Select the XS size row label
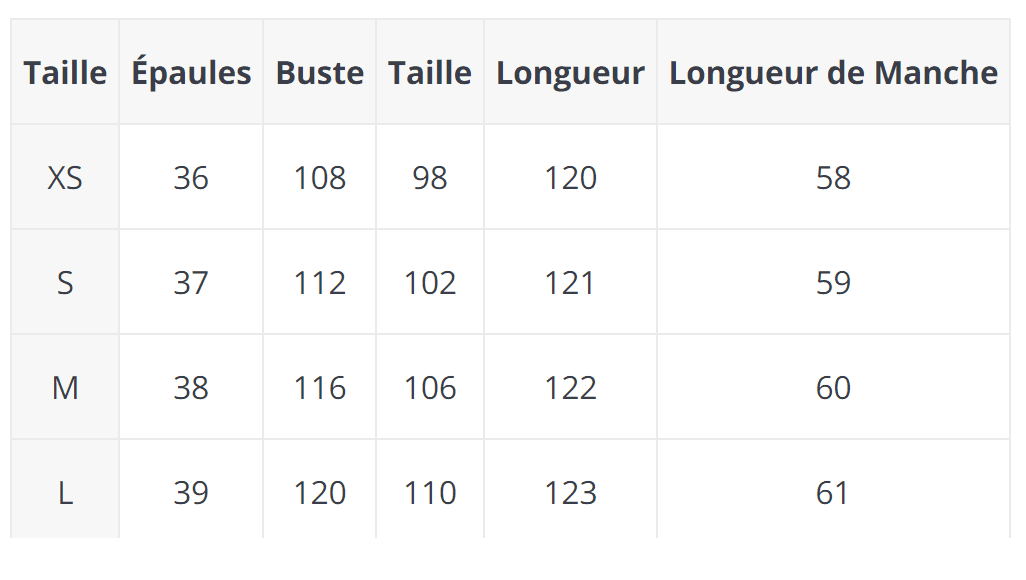Image resolution: width=1026 pixels, height=580 pixels. (65, 178)
